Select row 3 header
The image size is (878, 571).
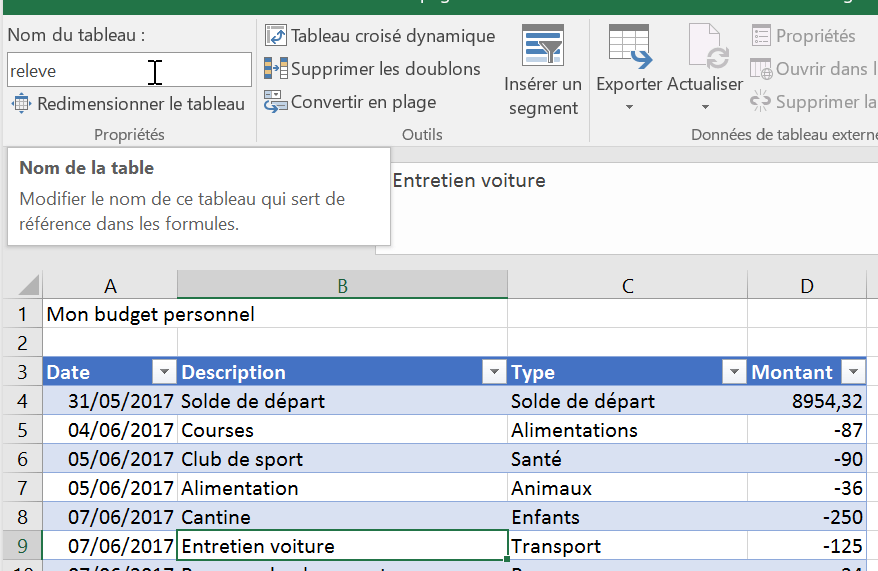(22, 372)
